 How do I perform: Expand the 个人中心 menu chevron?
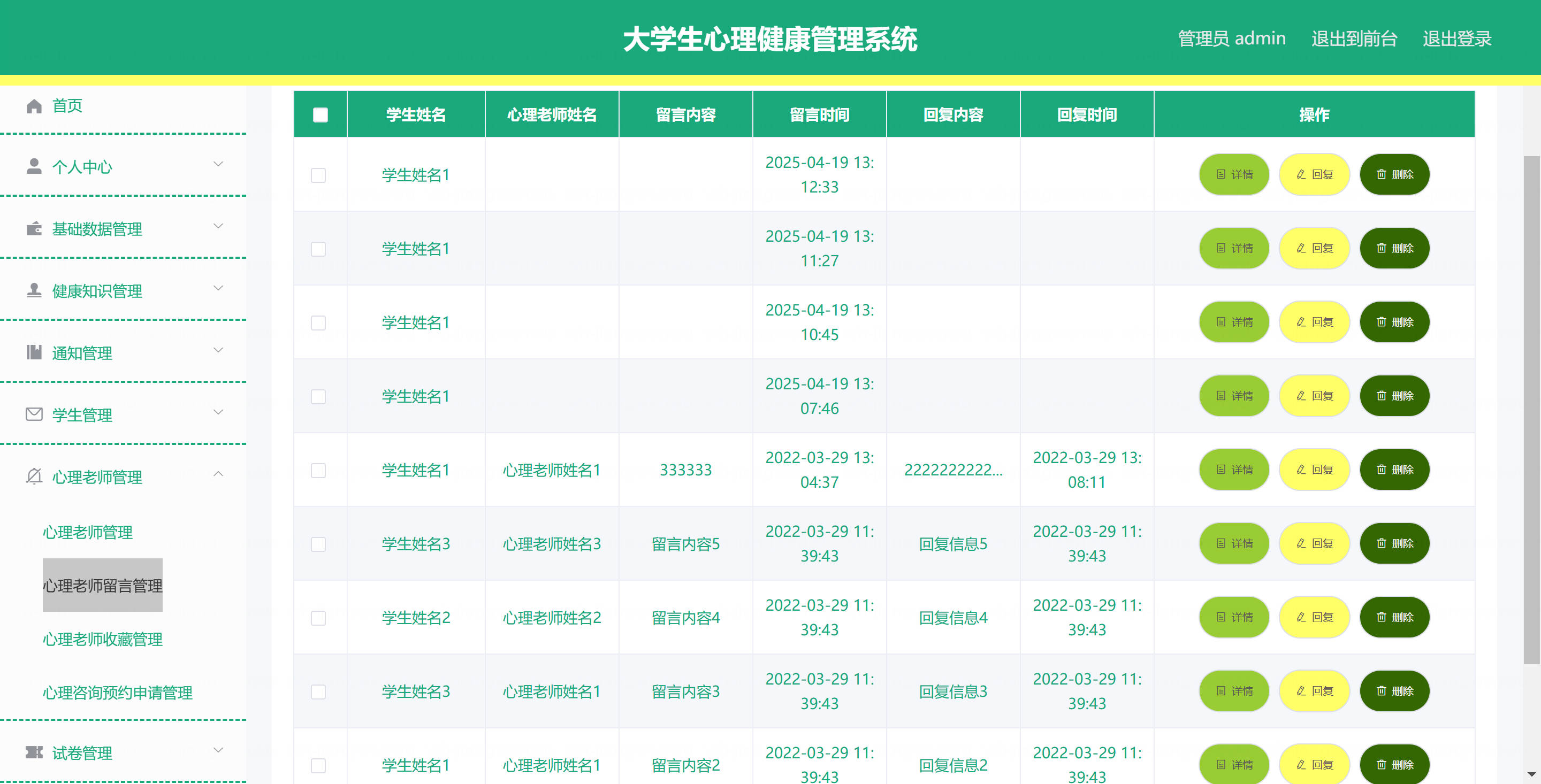pos(218,164)
